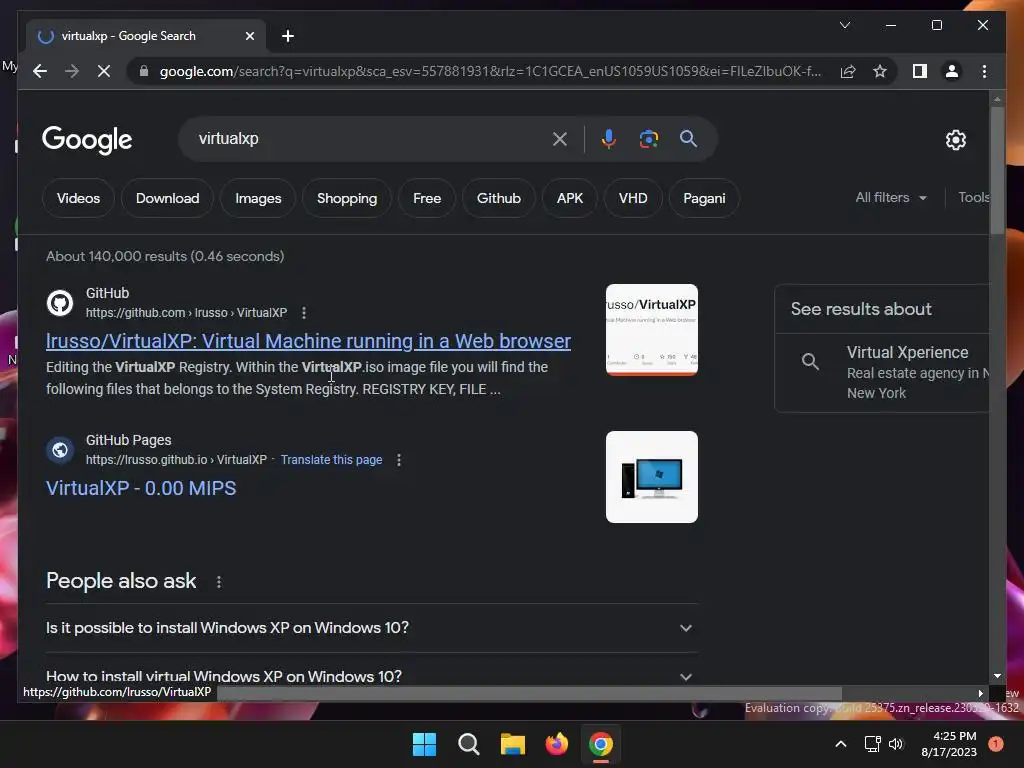Expand 'How to install virtual Windows XP' question

point(372,676)
